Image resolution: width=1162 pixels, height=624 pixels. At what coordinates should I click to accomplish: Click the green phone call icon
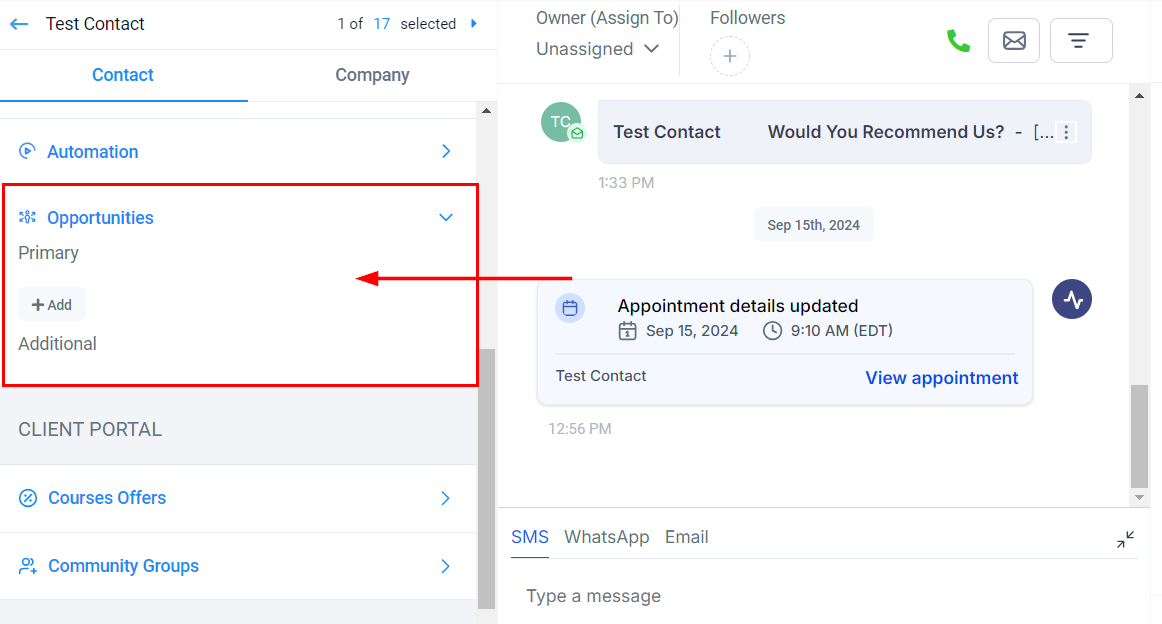[x=958, y=41]
